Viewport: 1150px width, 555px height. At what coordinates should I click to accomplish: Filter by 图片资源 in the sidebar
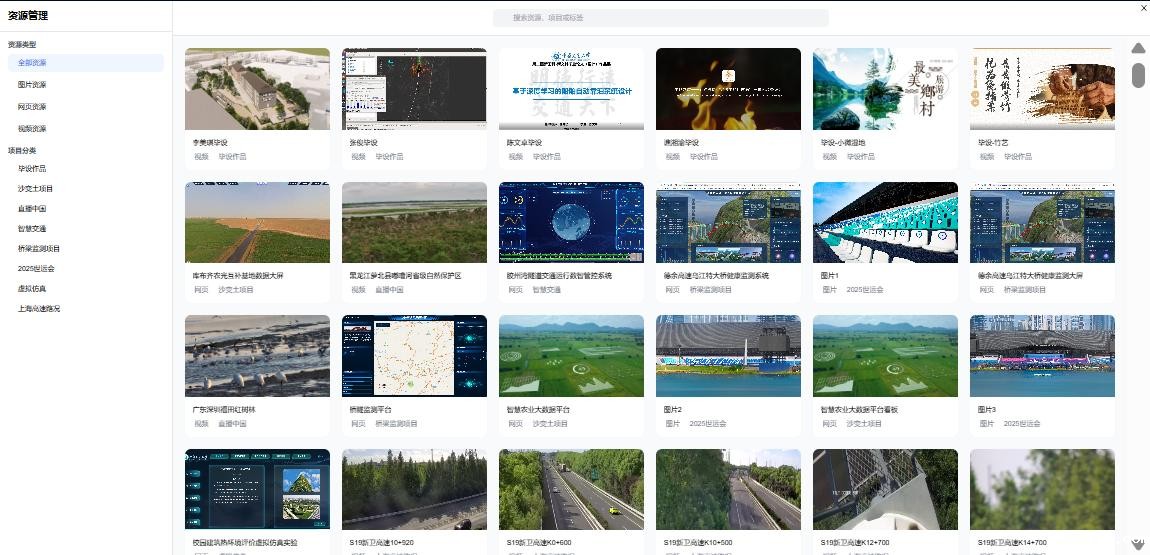(x=32, y=85)
